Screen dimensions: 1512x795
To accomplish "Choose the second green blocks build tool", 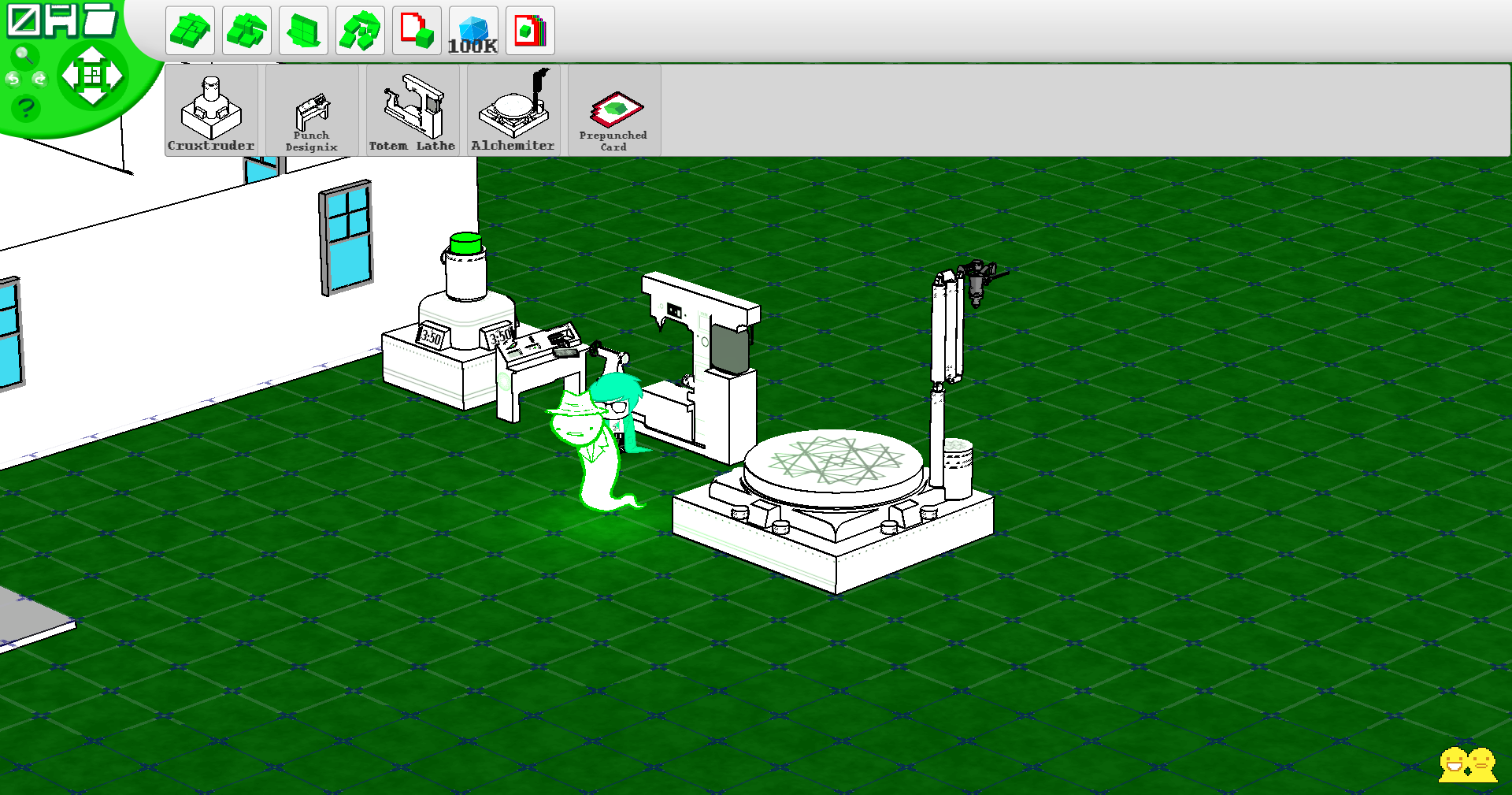I will coord(246,31).
